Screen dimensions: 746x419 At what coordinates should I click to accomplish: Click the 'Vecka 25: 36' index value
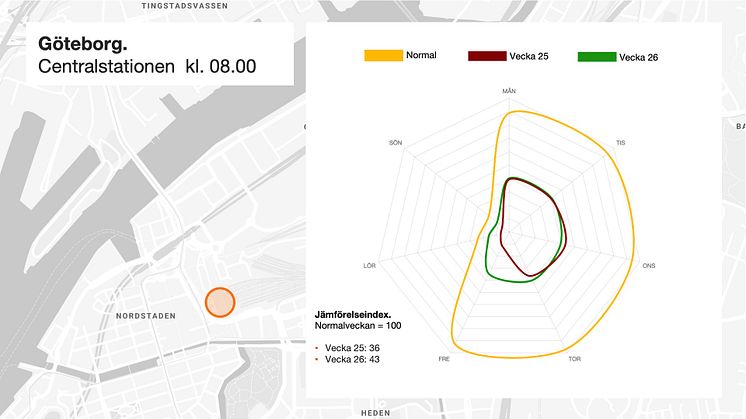pyautogui.click(x=352, y=348)
